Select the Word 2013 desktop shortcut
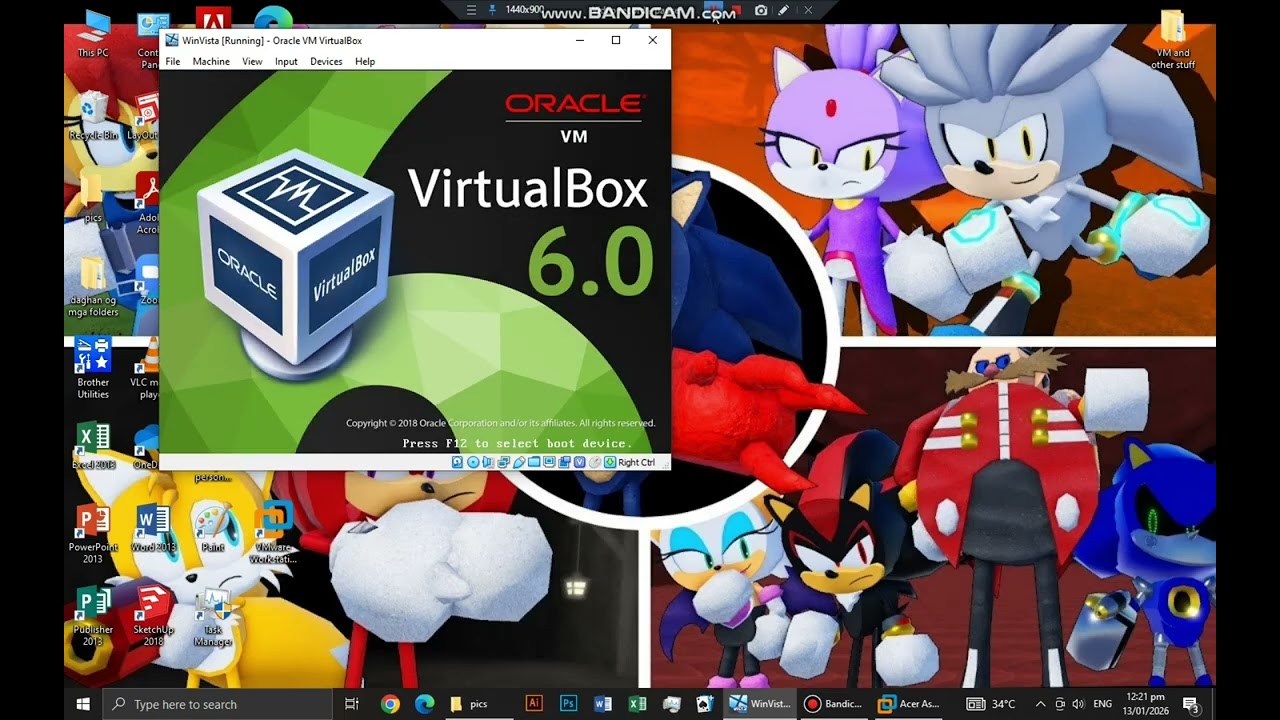The height and width of the screenshot is (720, 1280). pyautogui.click(x=153, y=528)
